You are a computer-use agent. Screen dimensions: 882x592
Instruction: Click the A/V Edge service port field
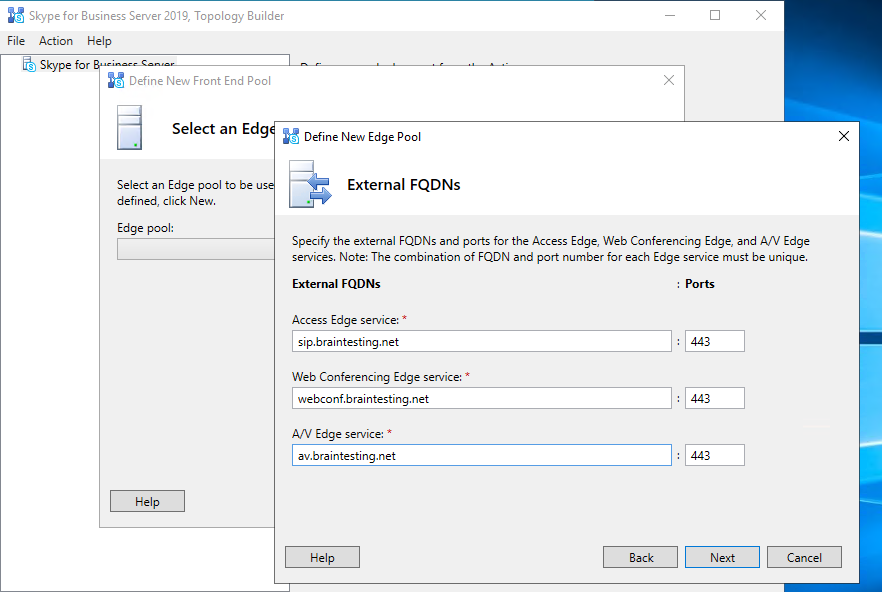(714, 456)
